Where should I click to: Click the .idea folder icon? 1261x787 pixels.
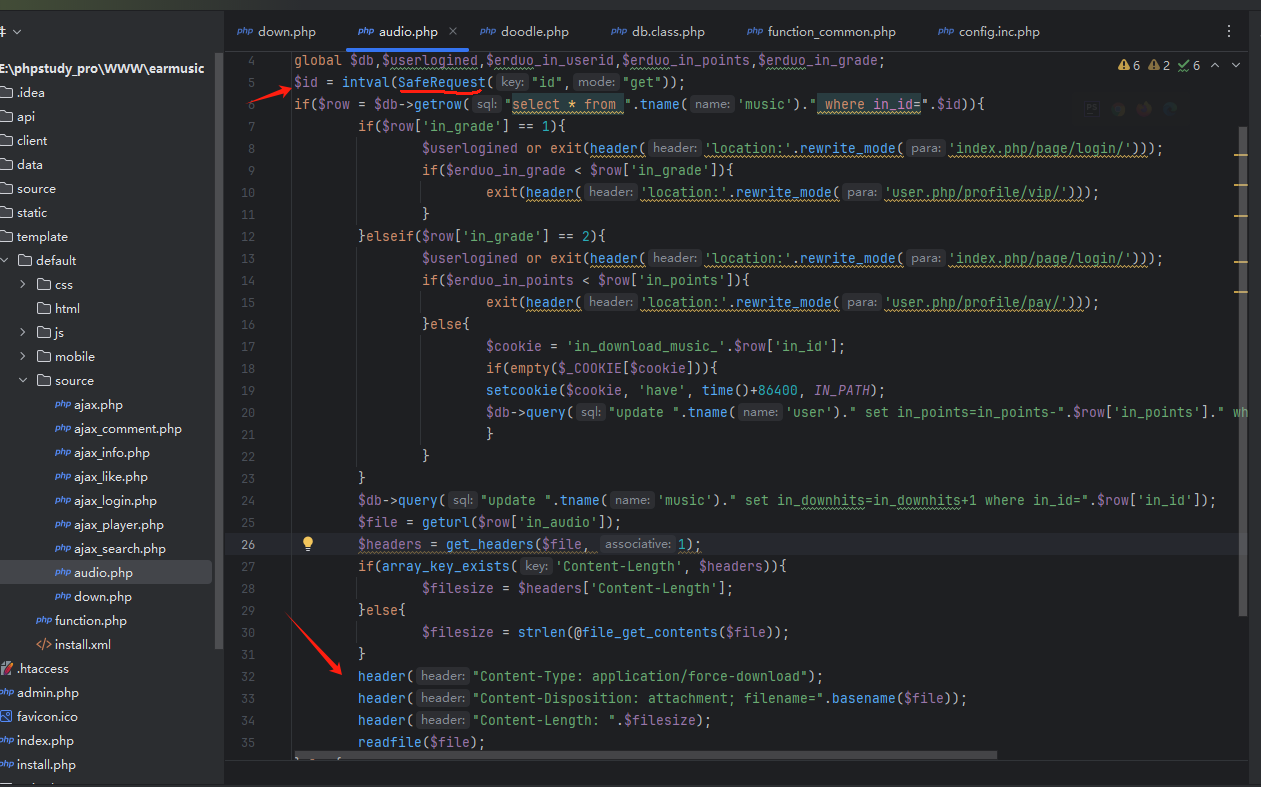coord(6,92)
